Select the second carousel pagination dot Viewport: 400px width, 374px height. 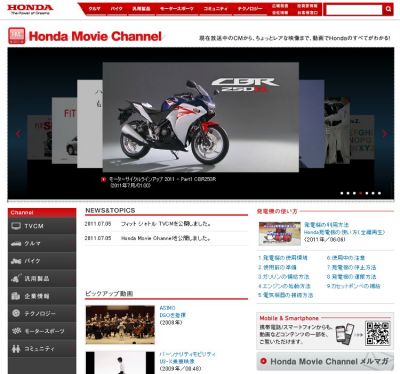click(348, 193)
